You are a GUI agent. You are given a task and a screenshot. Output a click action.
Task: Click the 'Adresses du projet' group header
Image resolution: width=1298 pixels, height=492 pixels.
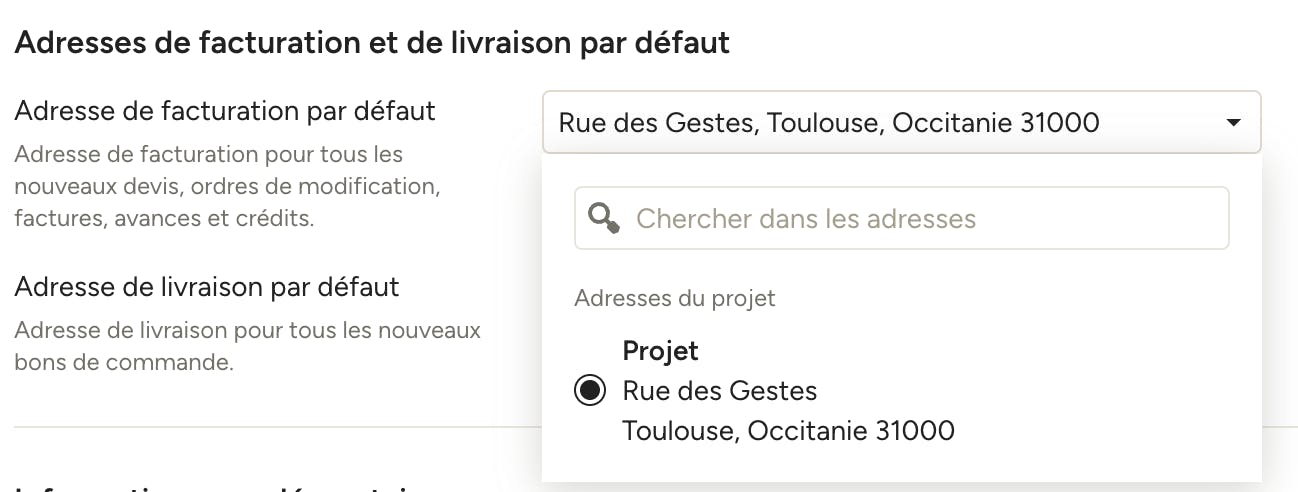675,298
